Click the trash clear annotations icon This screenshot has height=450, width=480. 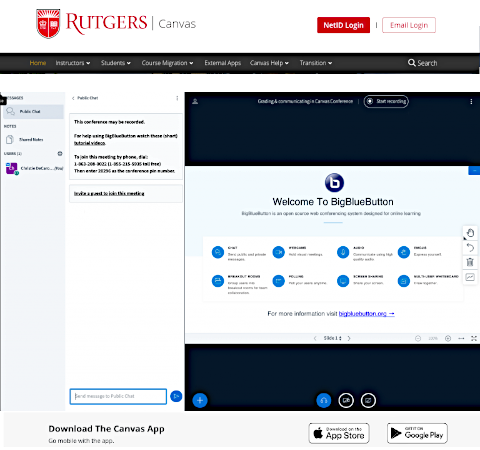(470, 262)
